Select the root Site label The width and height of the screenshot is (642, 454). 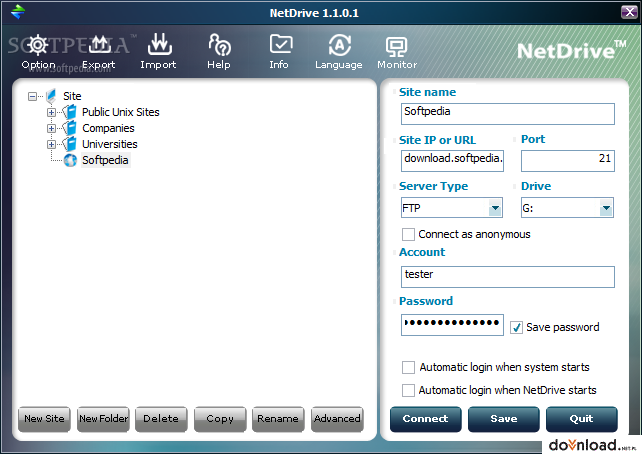point(72,96)
